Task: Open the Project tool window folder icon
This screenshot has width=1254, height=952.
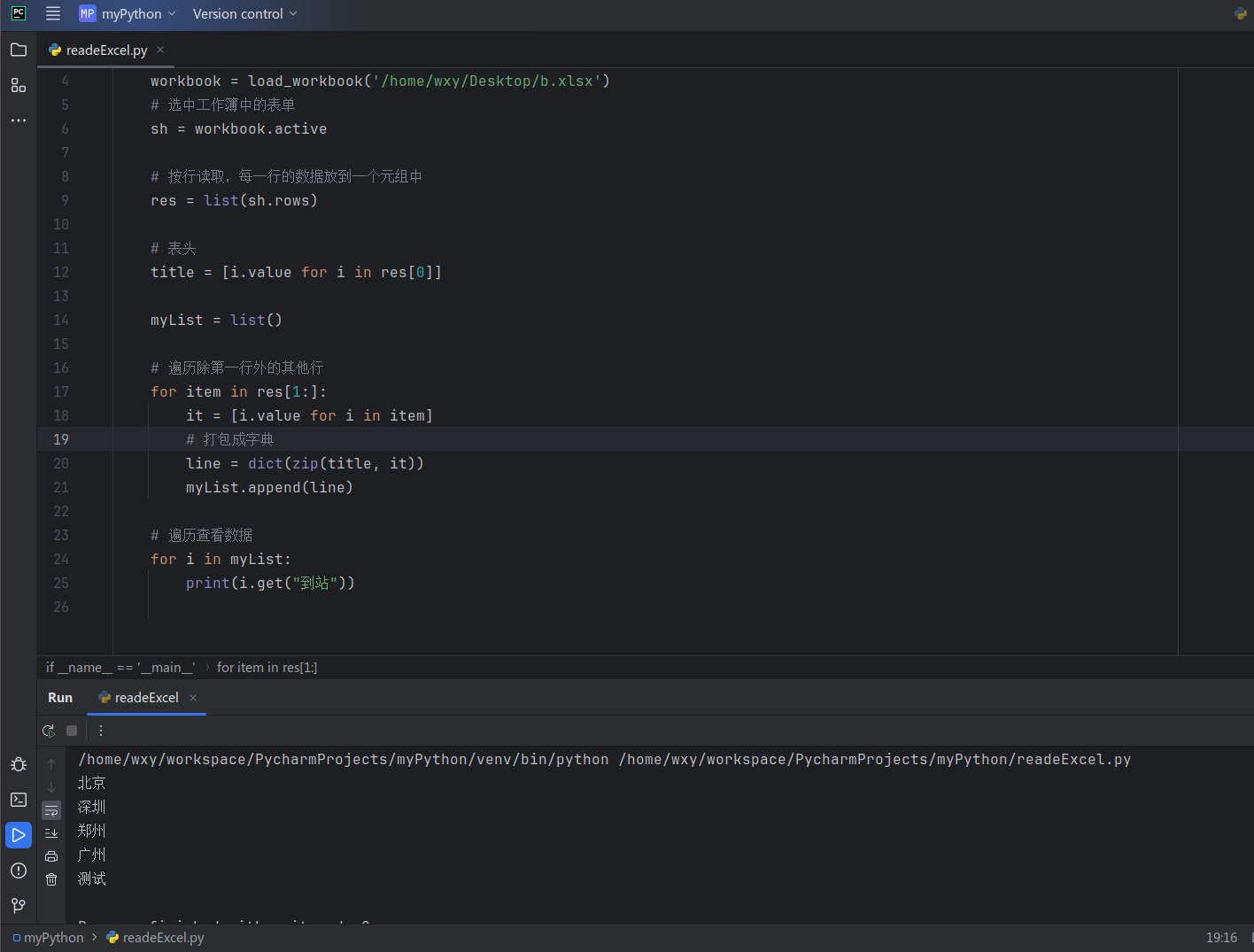Action: pyautogui.click(x=18, y=50)
